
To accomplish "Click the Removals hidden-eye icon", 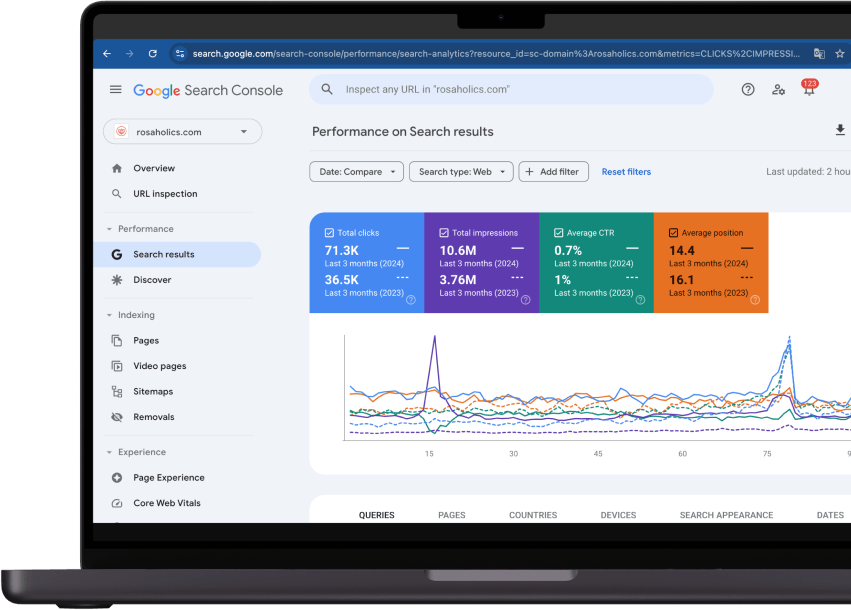I will 117,417.
